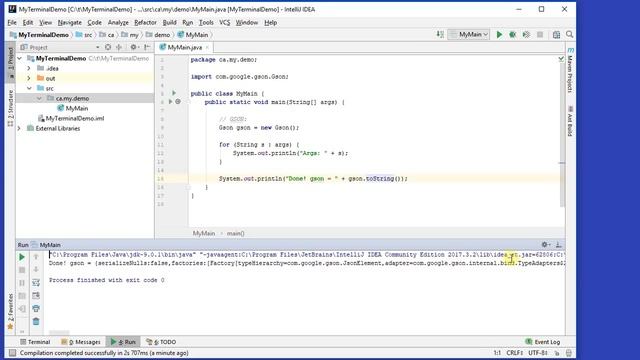Toggle the Favorites side tab
640x360 pixels.
[x=11, y=311]
